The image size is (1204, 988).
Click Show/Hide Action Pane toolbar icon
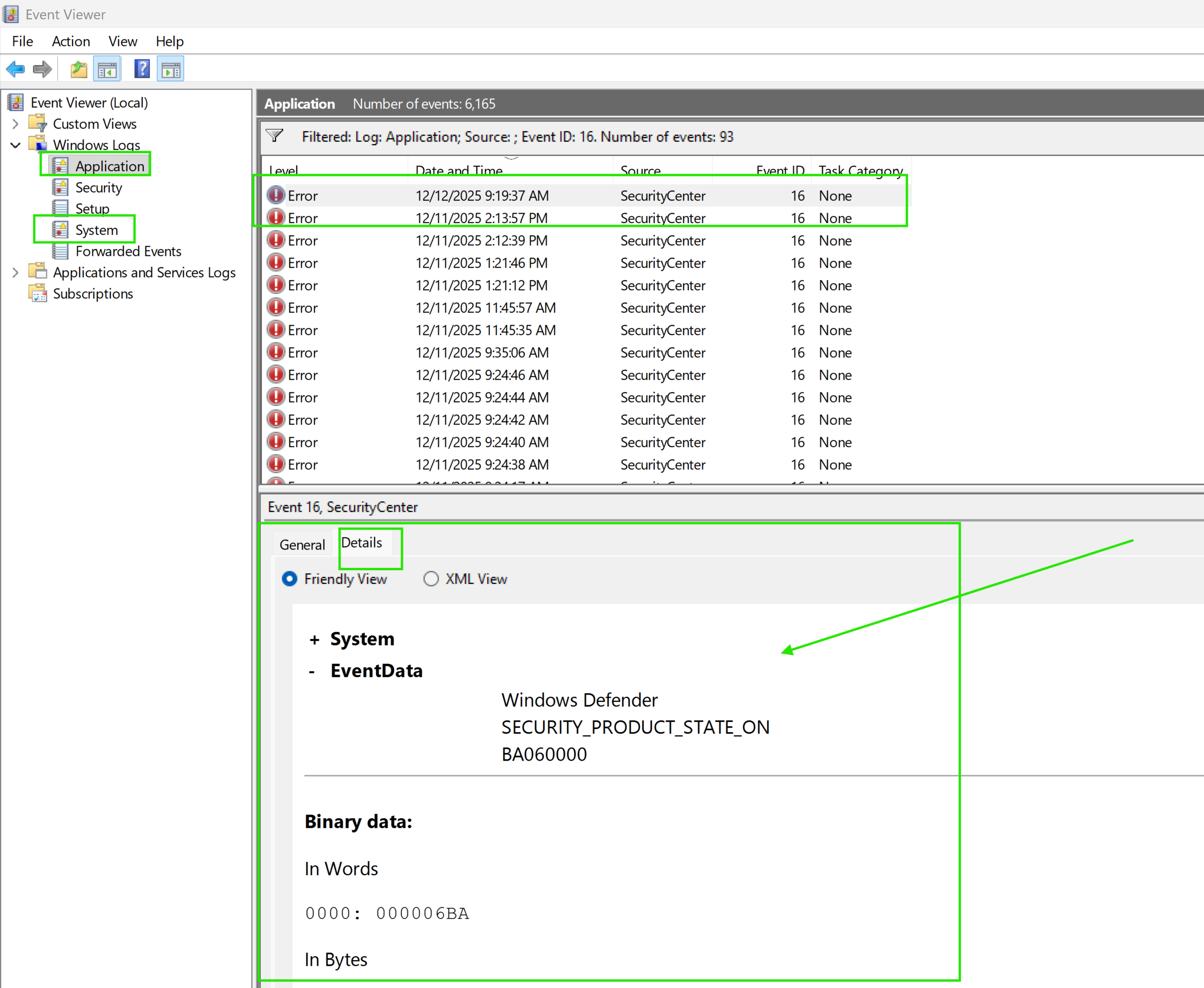coord(171,69)
